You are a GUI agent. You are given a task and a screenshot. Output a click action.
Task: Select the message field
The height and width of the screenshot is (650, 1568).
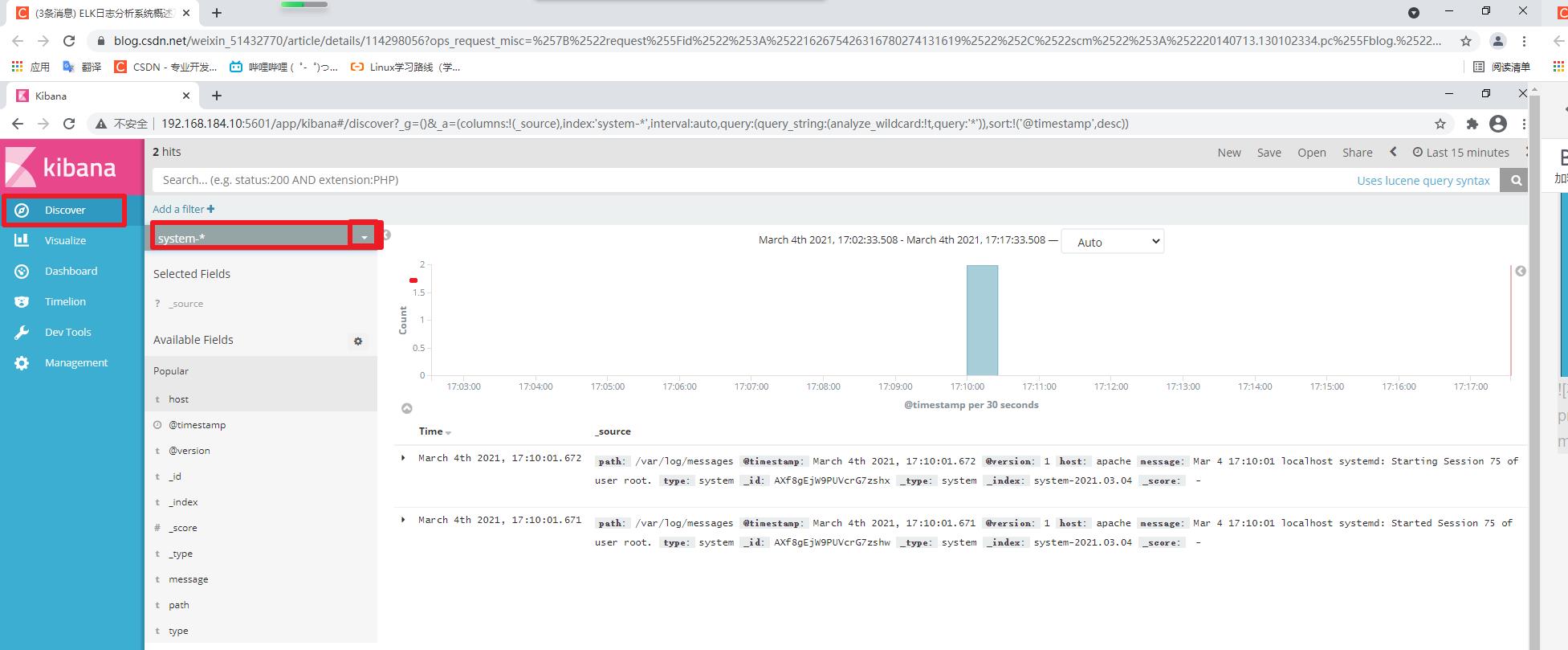(x=188, y=579)
